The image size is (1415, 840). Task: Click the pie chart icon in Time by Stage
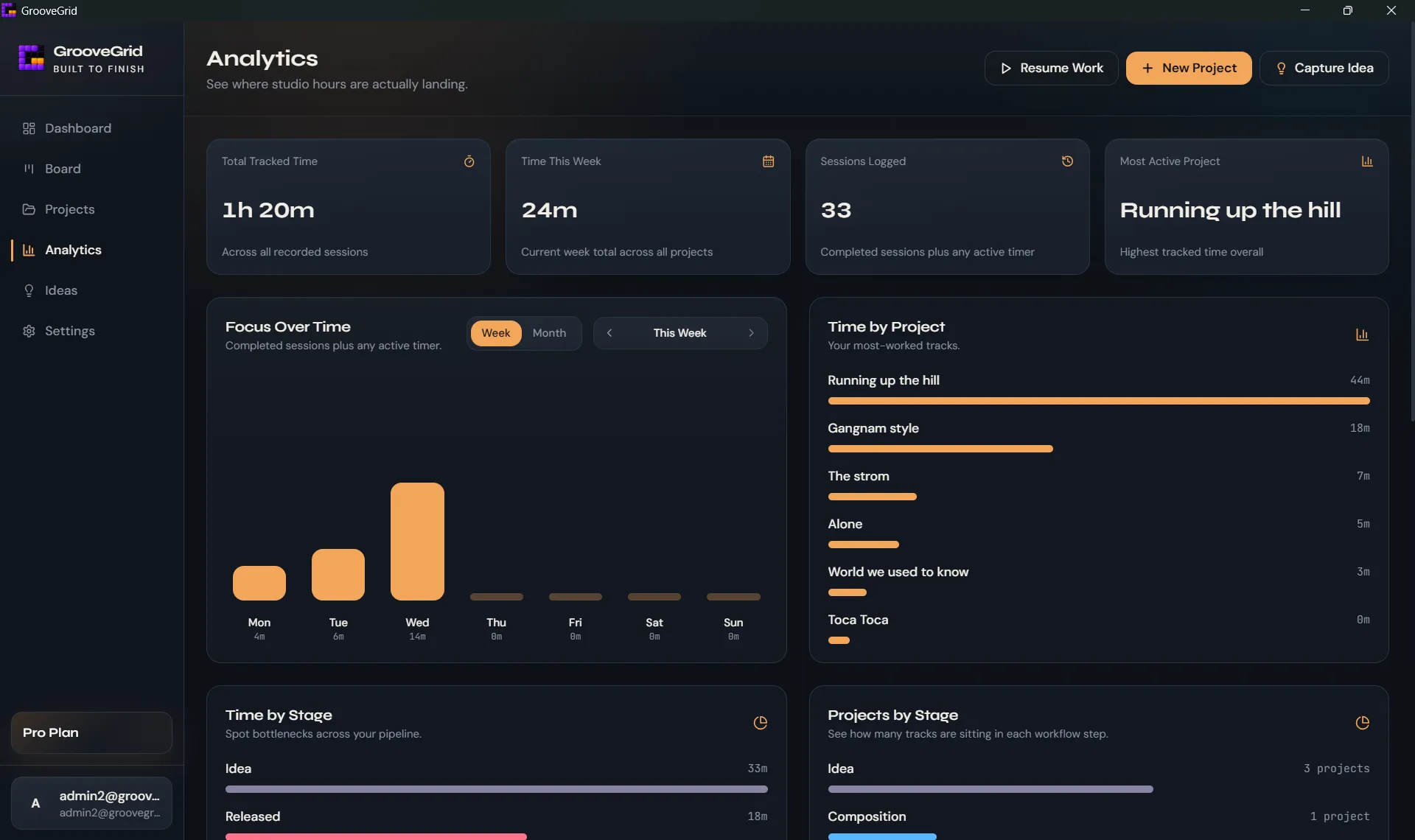(x=761, y=723)
